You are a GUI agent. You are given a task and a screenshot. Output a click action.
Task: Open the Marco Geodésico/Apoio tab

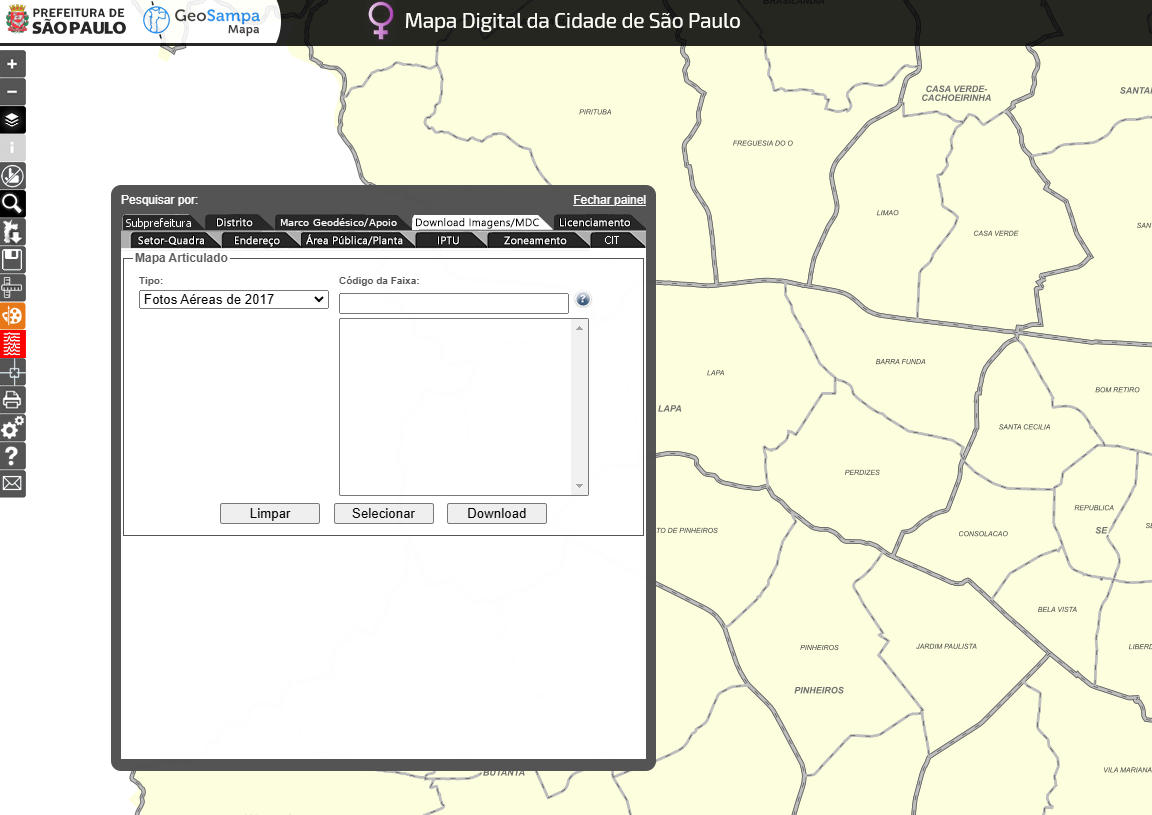click(x=338, y=223)
